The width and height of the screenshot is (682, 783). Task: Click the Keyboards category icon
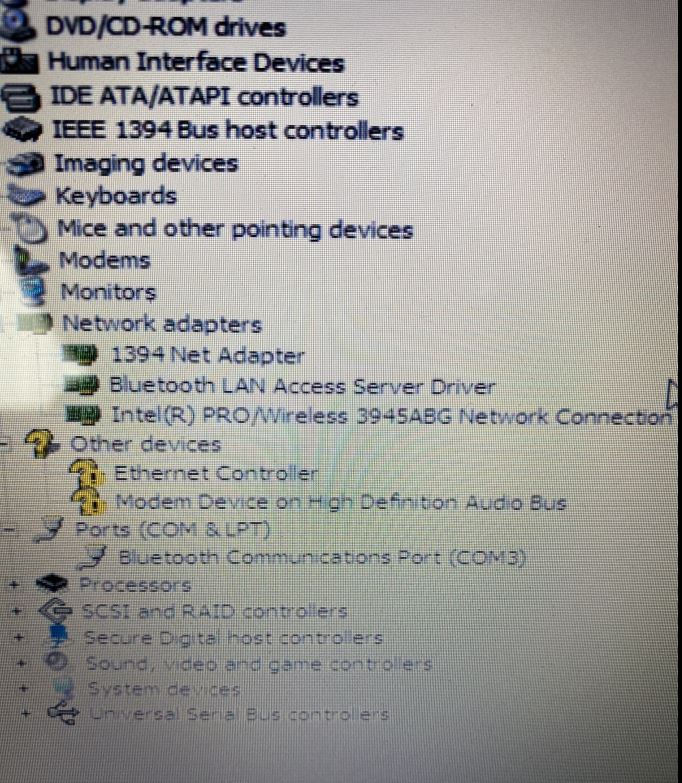pyautogui.click(x=25, y=195)
